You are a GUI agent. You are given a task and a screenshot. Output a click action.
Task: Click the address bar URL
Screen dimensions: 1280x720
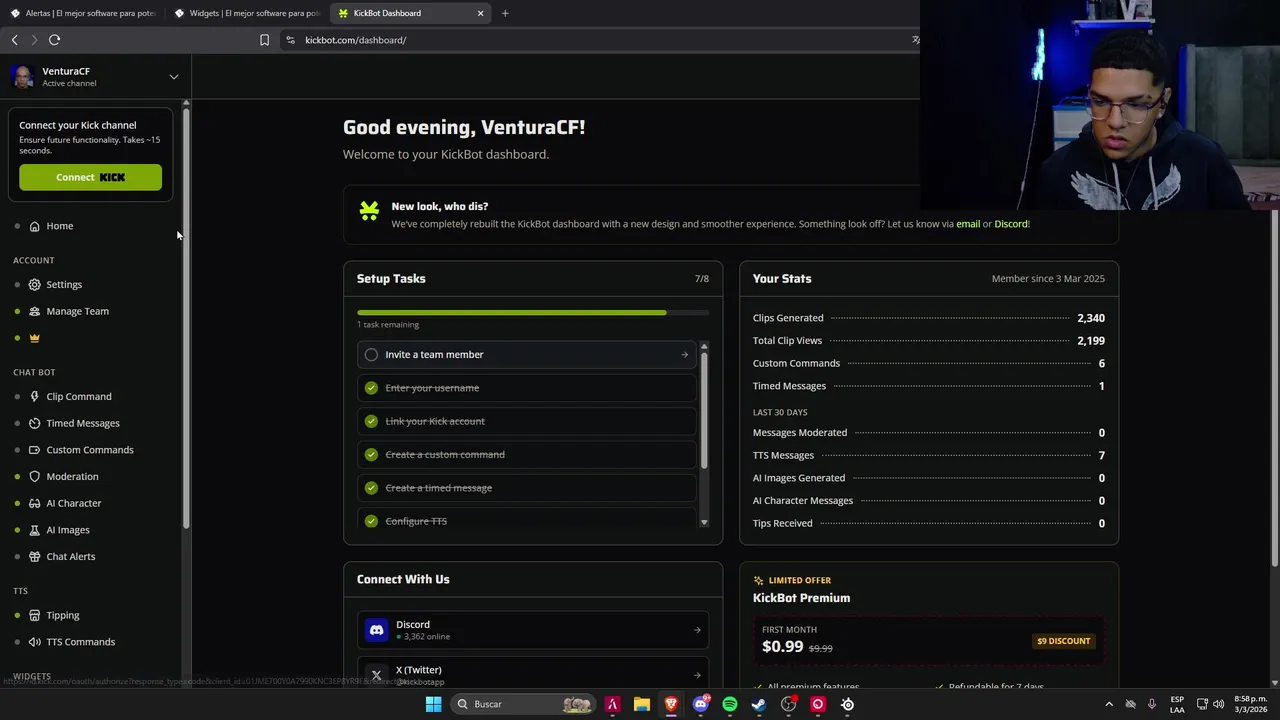355,40
